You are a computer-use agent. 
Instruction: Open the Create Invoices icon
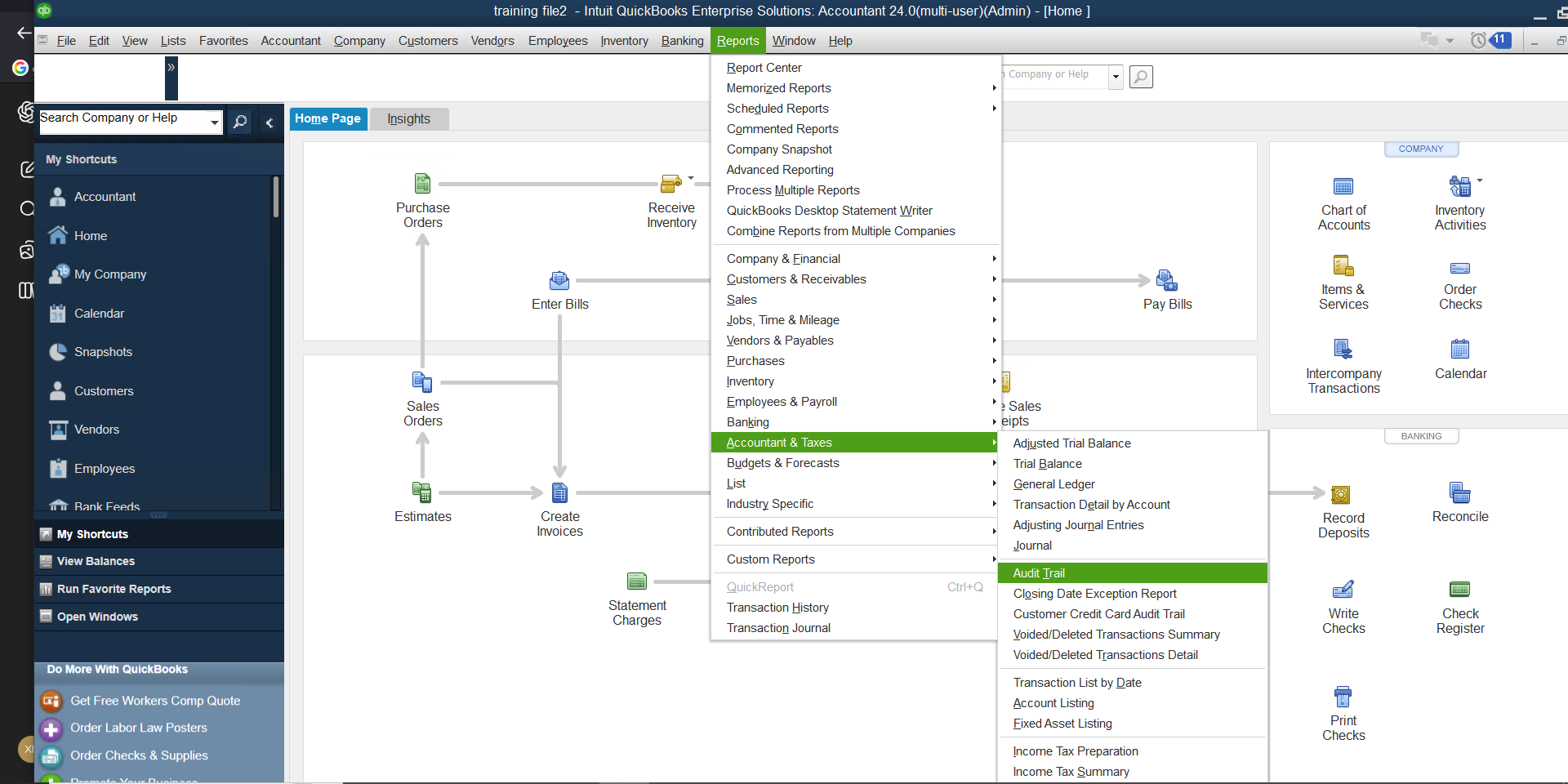(x=559, y=492)
